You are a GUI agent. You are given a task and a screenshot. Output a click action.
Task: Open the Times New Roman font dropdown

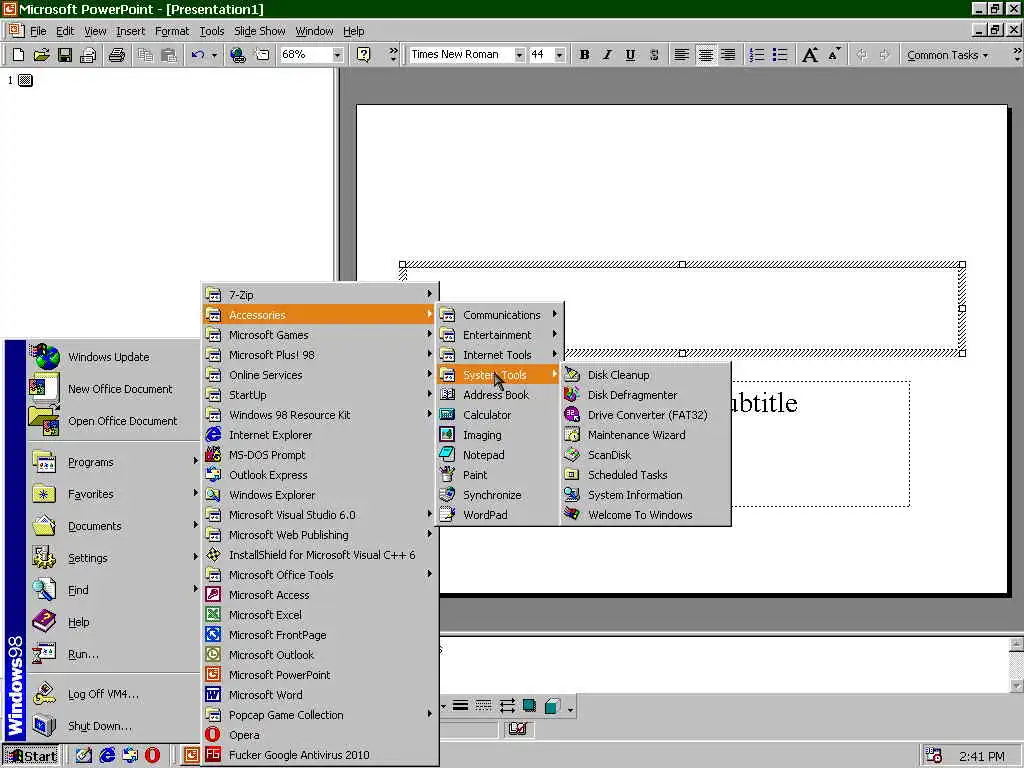[519, 55]
